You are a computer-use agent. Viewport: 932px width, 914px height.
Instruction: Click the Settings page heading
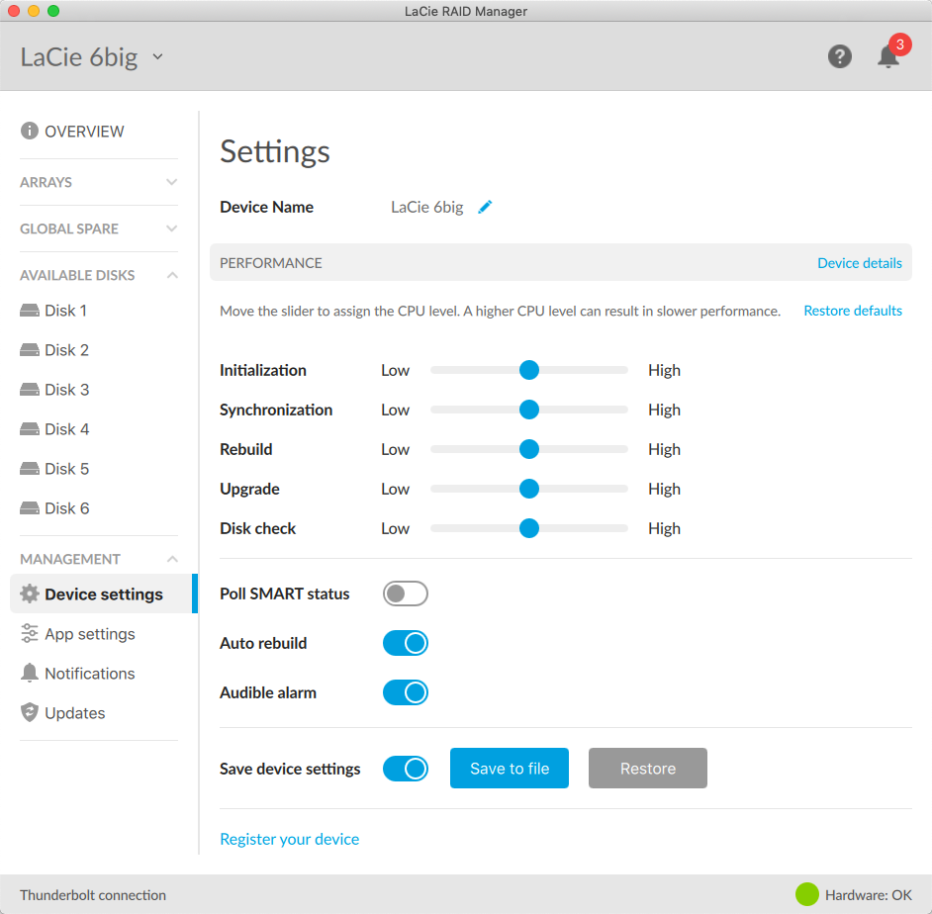275,152
